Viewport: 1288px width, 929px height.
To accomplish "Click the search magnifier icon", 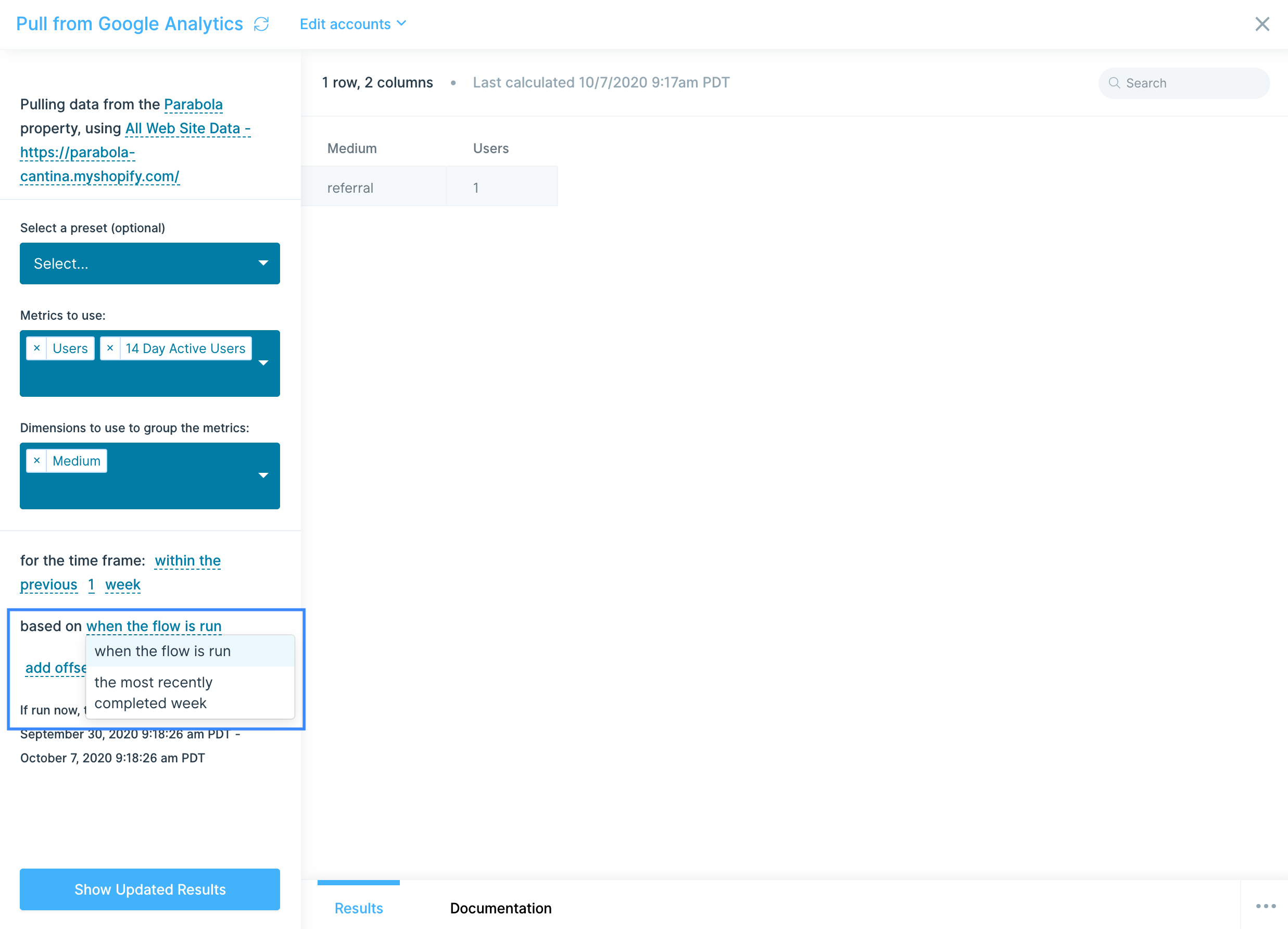I will click(1114, 83).
